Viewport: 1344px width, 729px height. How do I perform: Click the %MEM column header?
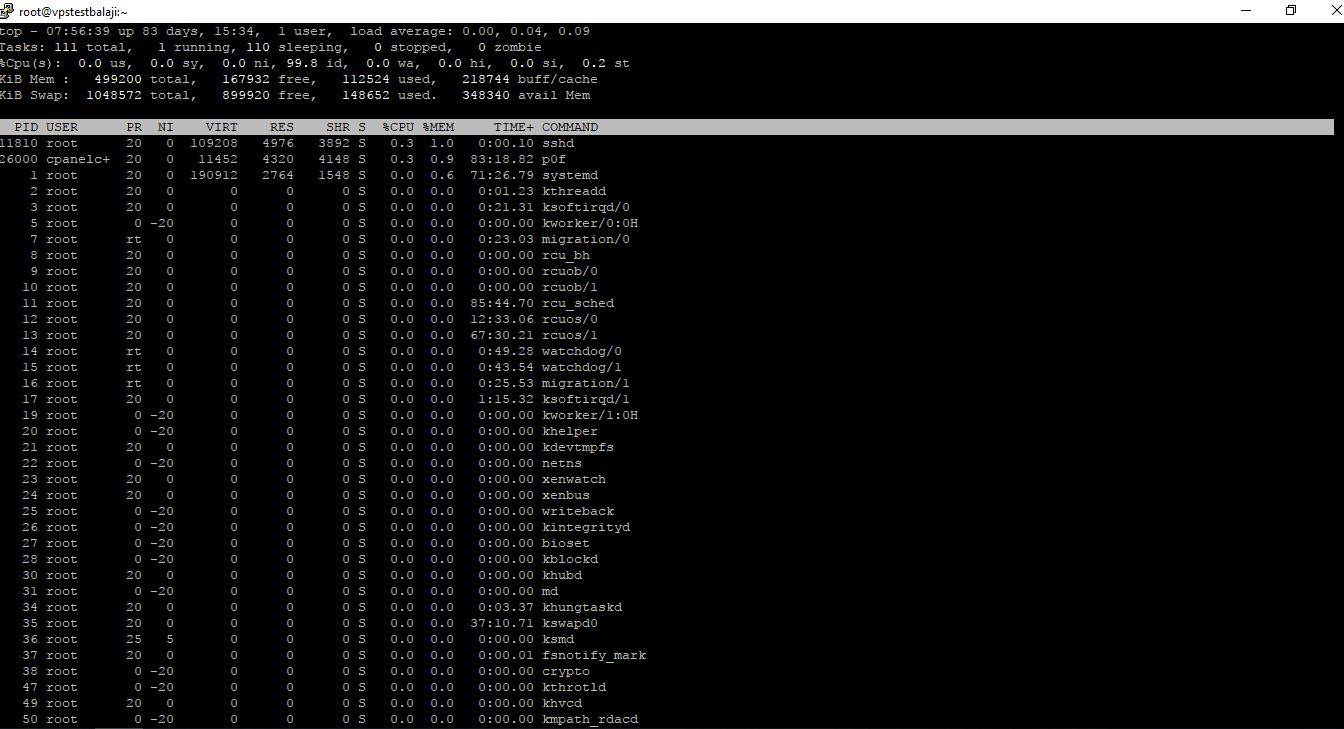pyautogui.click(x=438, y=127)
